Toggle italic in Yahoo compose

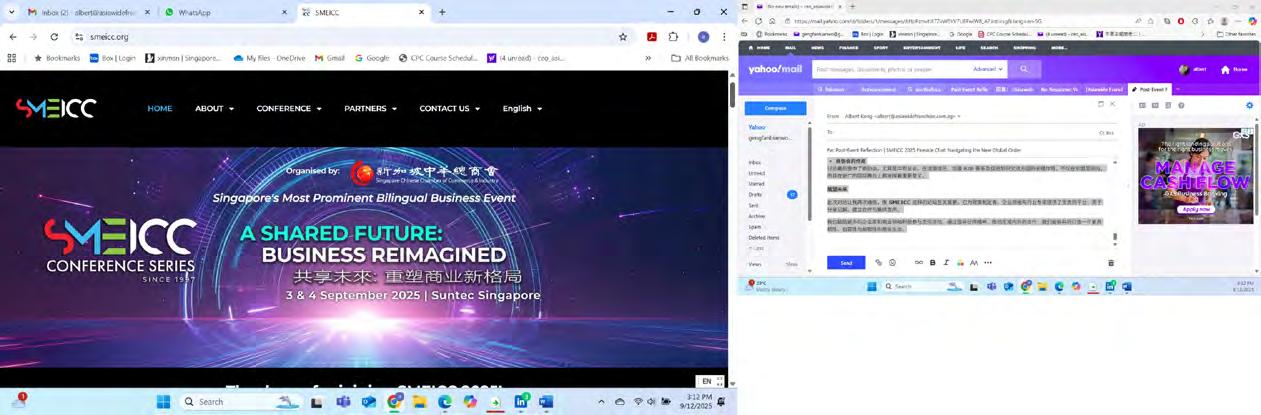click(x=946, y=263)
